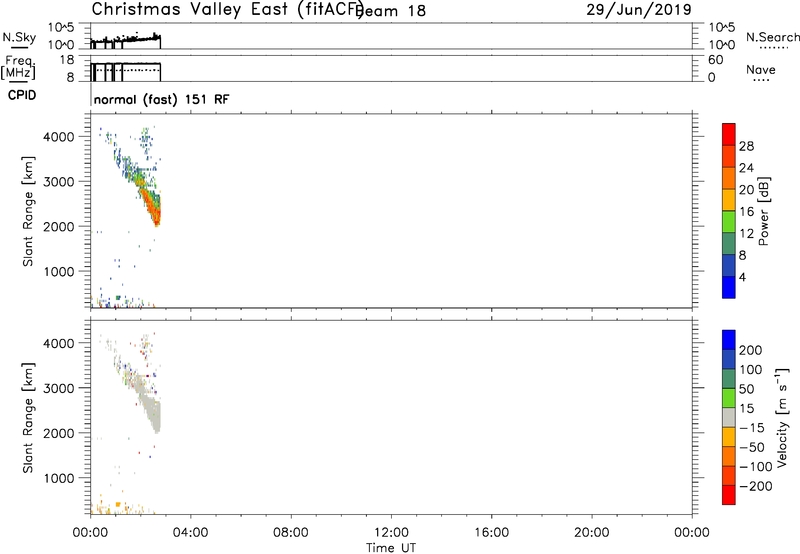800x554 pixels.
Task: Click the 'Time UT' axis label
Action: (x=391, y=548)
